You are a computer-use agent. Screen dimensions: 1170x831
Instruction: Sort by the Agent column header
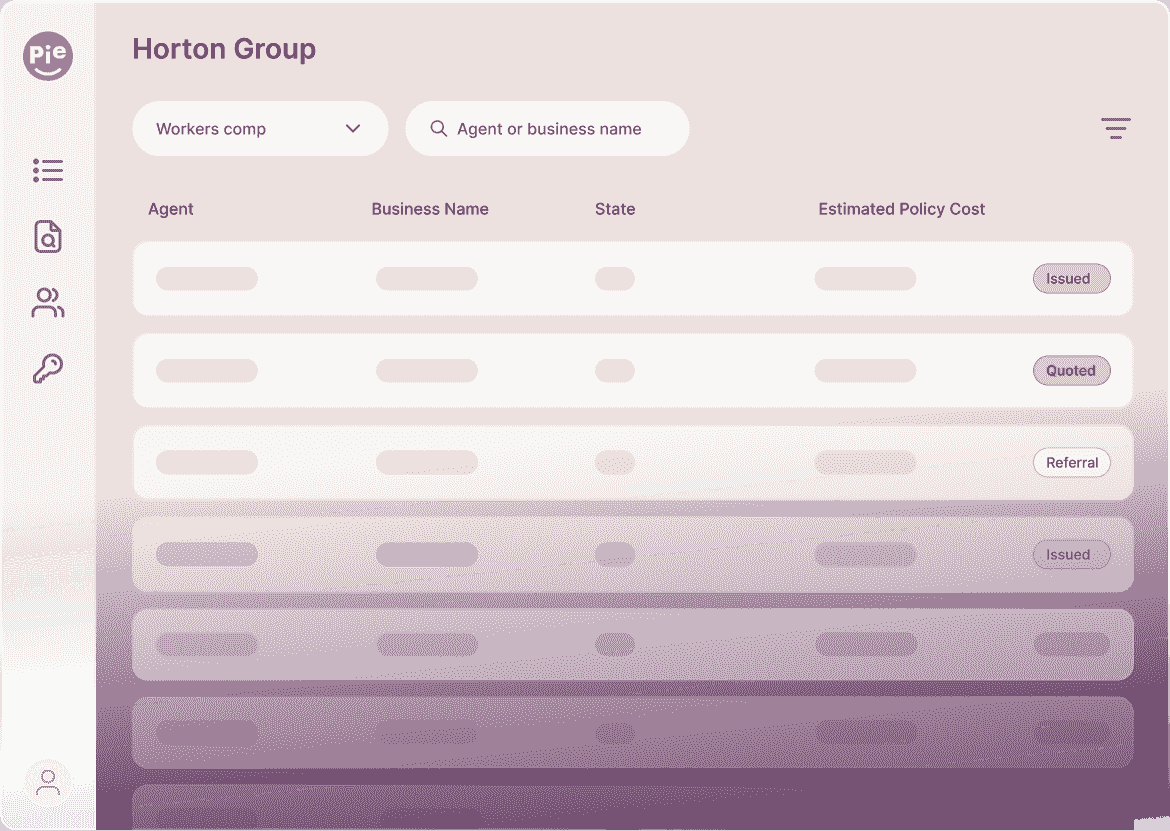click(x=171, y=209)
